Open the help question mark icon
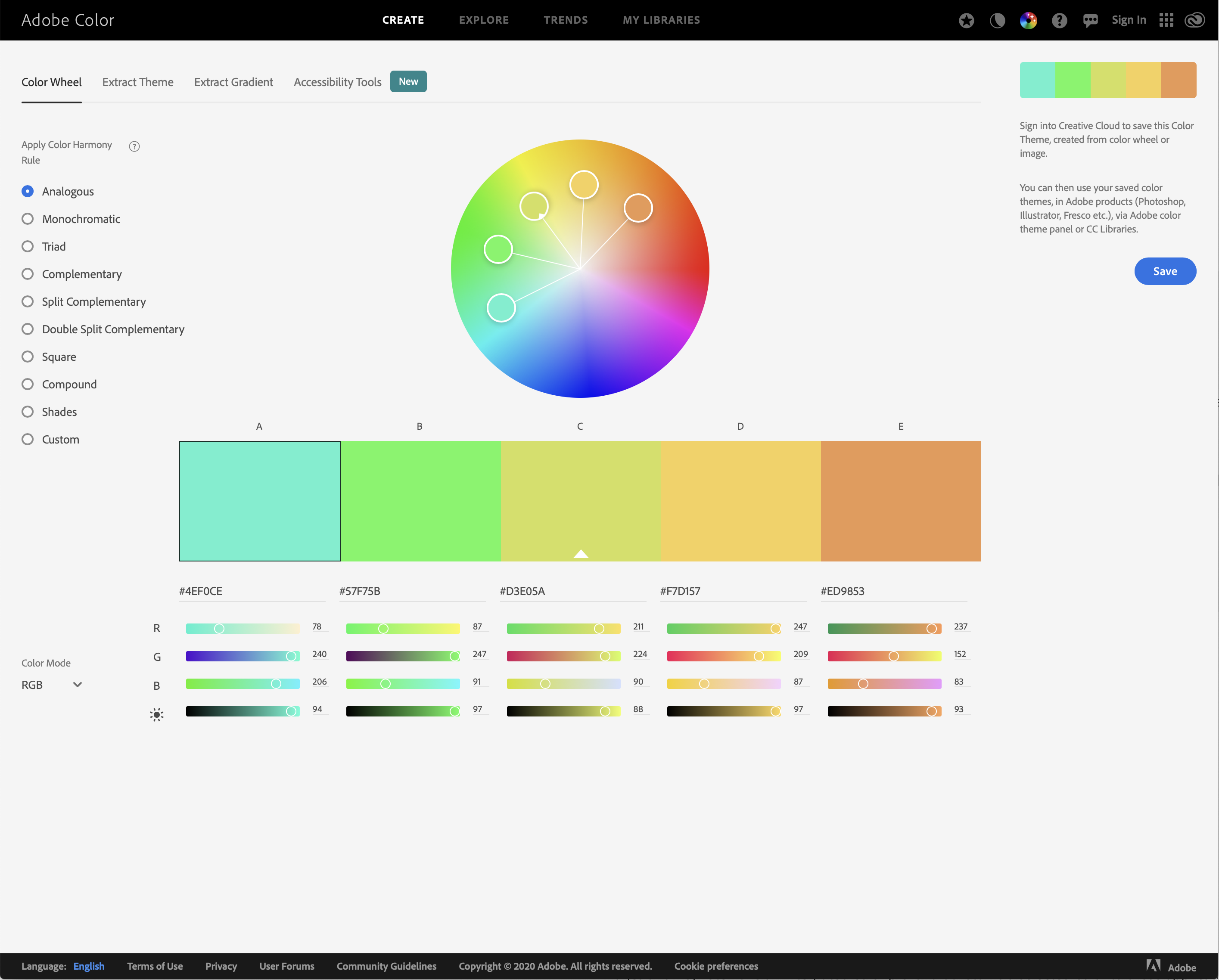Image resolution: width=1219 pixels, height=980 pixels. pos(1059,21)
